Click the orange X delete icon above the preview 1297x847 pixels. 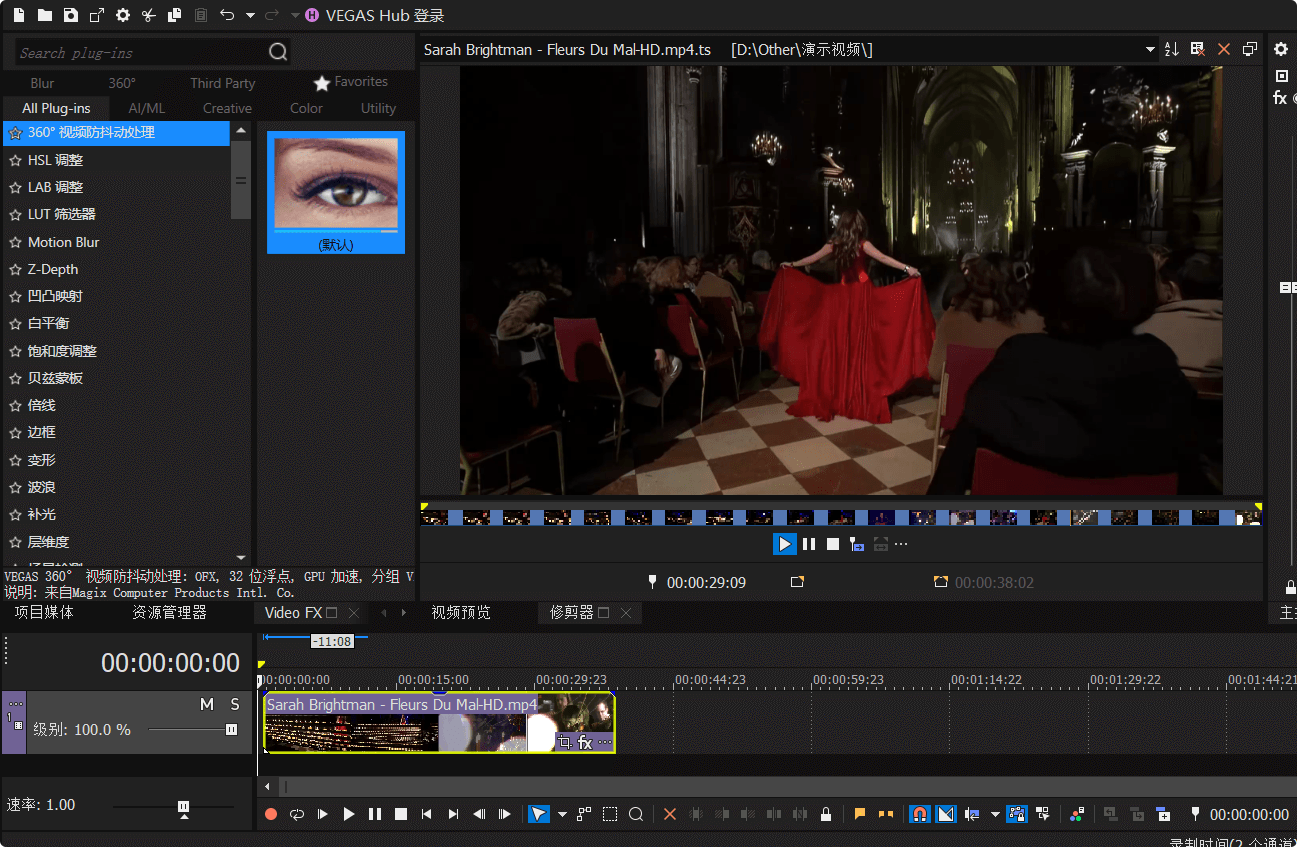1224,48
